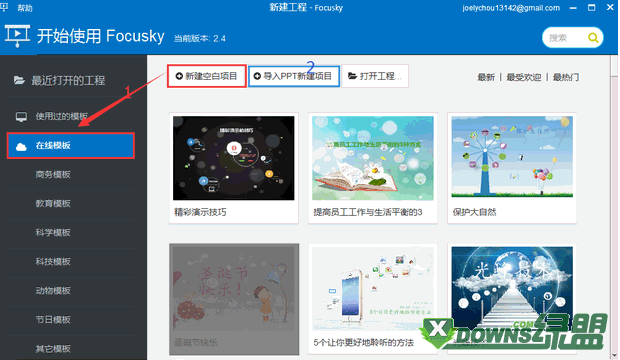
Task: Sort templates by 最新
Action: 486,77
